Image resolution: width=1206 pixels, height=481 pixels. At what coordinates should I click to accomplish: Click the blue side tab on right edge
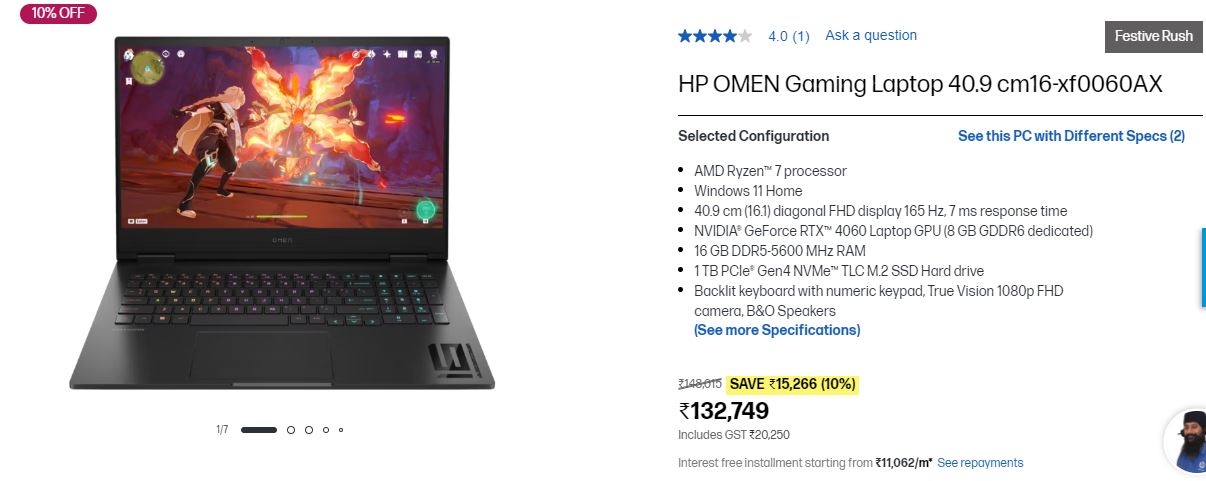click(x=1203, y=268)
